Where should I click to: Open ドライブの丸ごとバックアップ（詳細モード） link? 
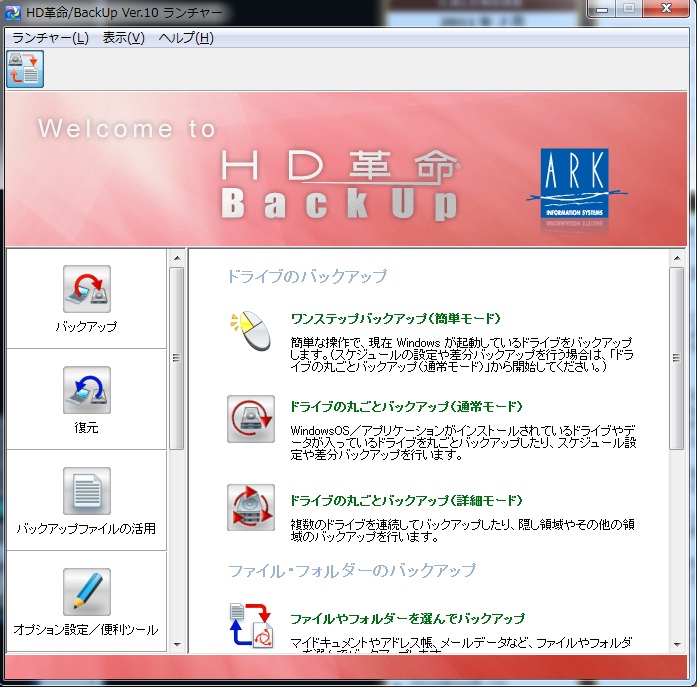click(406, 500)
